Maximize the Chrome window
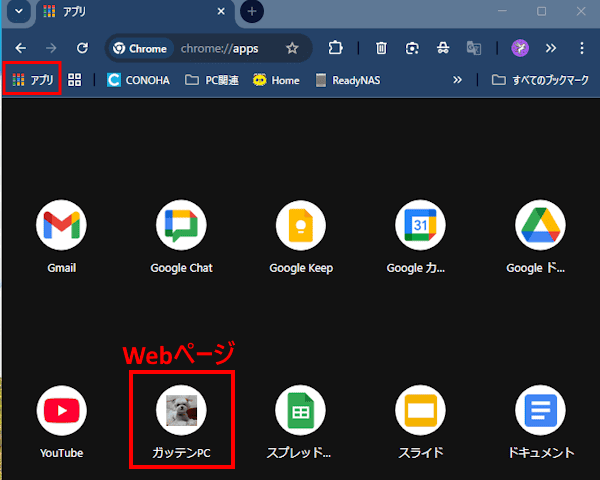This screenshot has width=600, height=480. tap(541, 11)
